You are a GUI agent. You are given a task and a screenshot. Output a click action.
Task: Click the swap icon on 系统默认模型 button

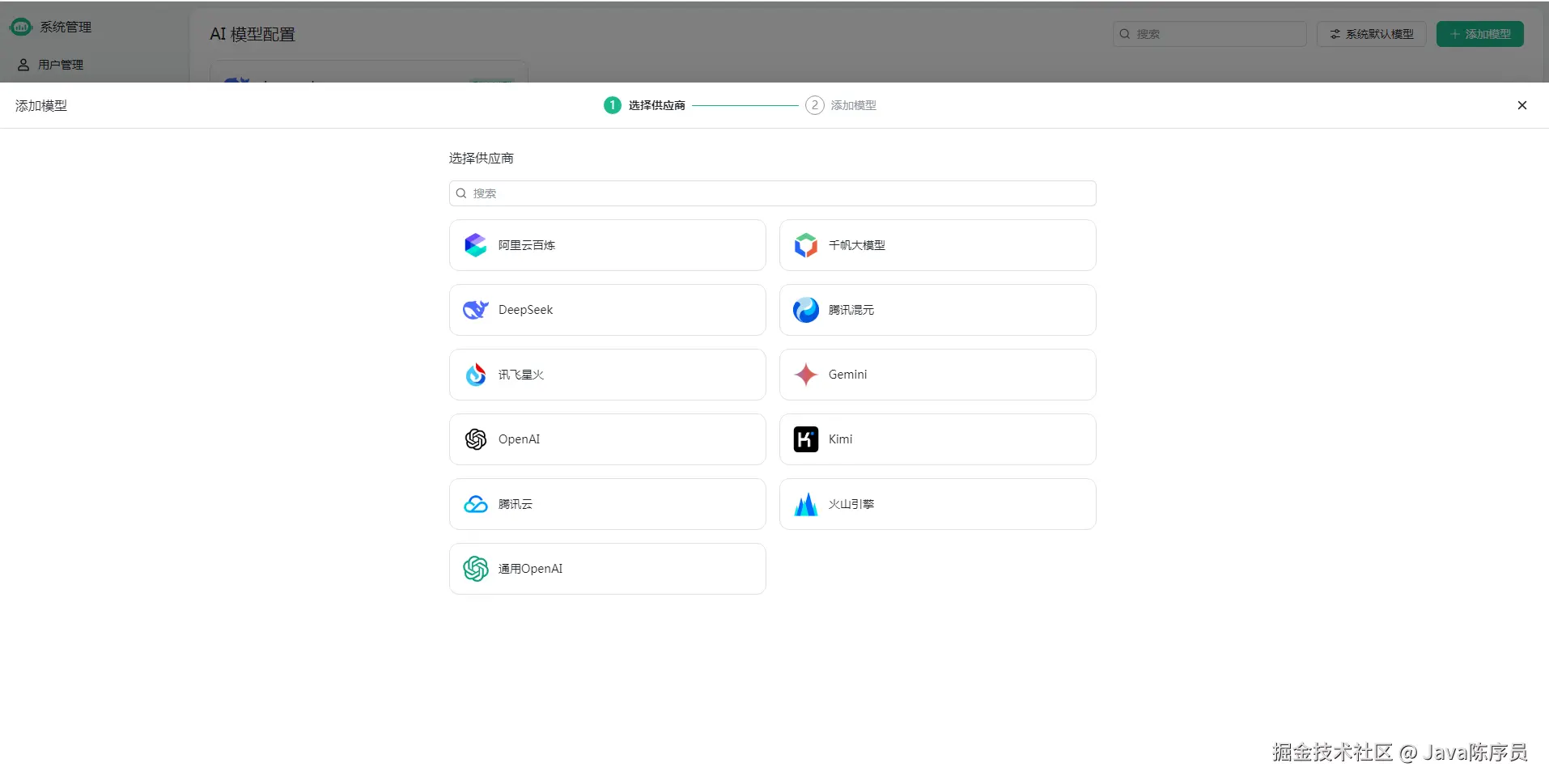1335,34
